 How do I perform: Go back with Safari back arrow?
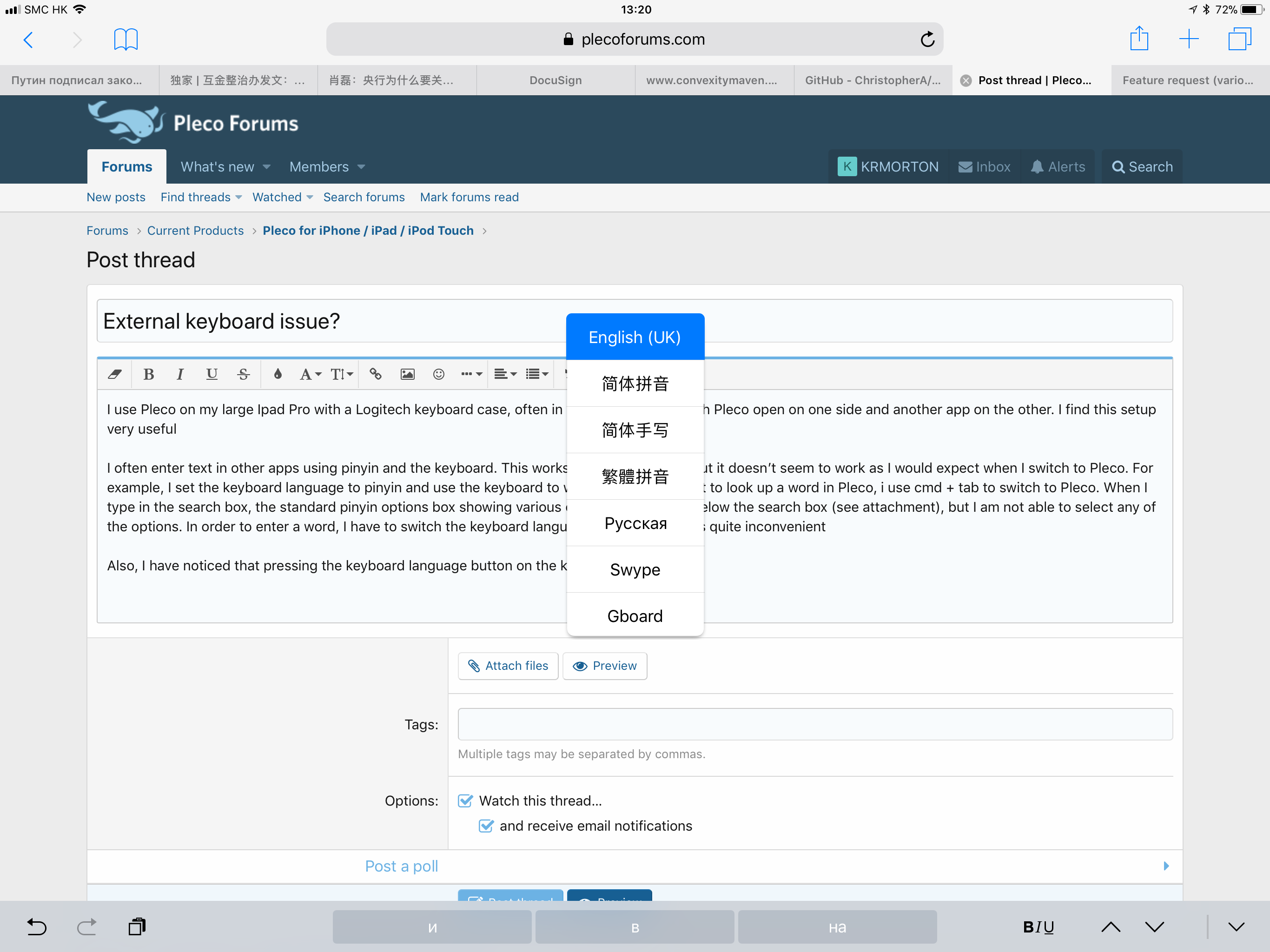[x=28, y=39]
